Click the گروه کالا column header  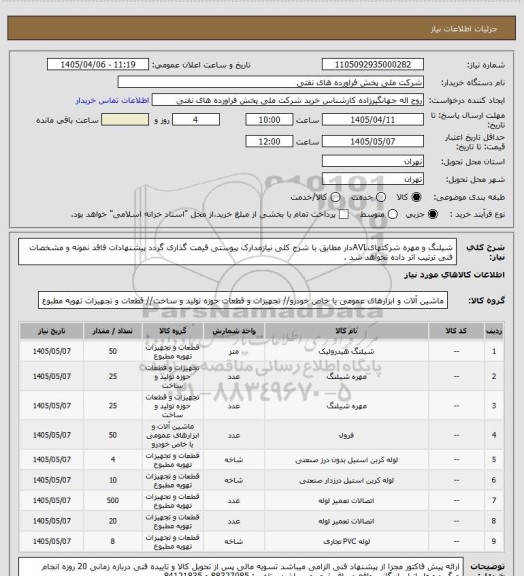tap(172, 331)
